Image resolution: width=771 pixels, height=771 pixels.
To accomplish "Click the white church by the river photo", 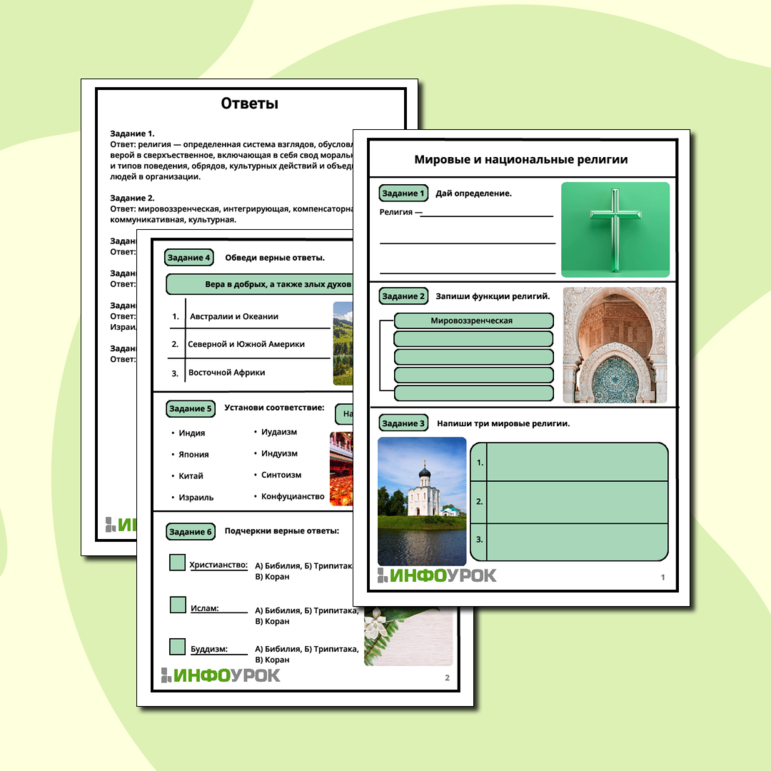I will tap(422, 500).
